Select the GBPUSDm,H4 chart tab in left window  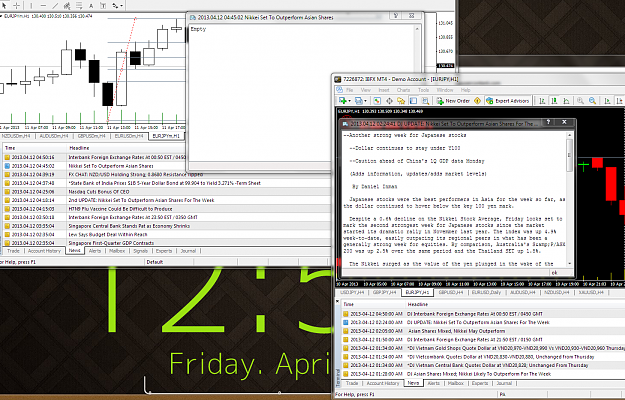(x=92, y=136)
